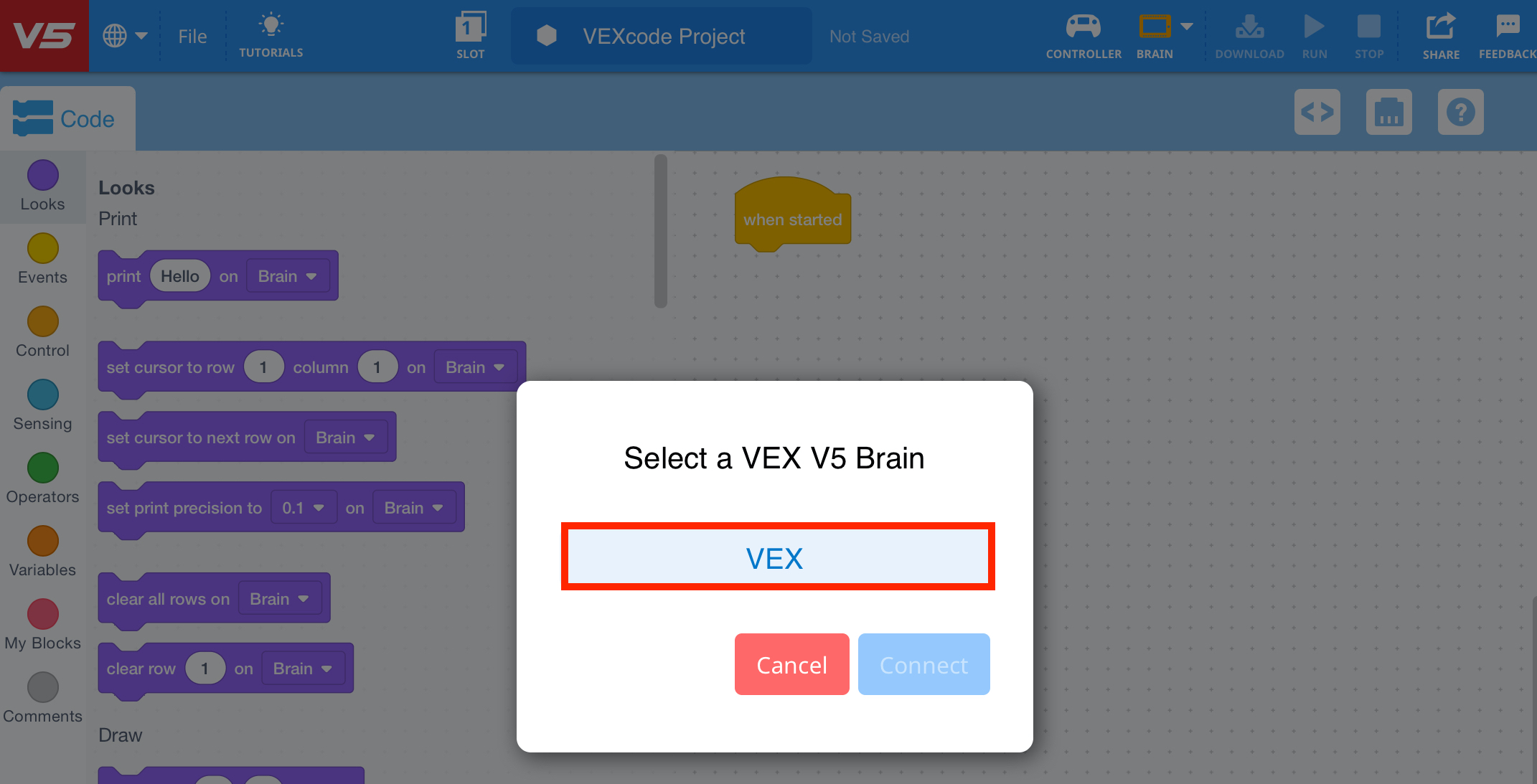The height and width of the screenshot is (784, 1537).
Task: Open the Help question mark icon
Action: click(x=1461, y=112)
